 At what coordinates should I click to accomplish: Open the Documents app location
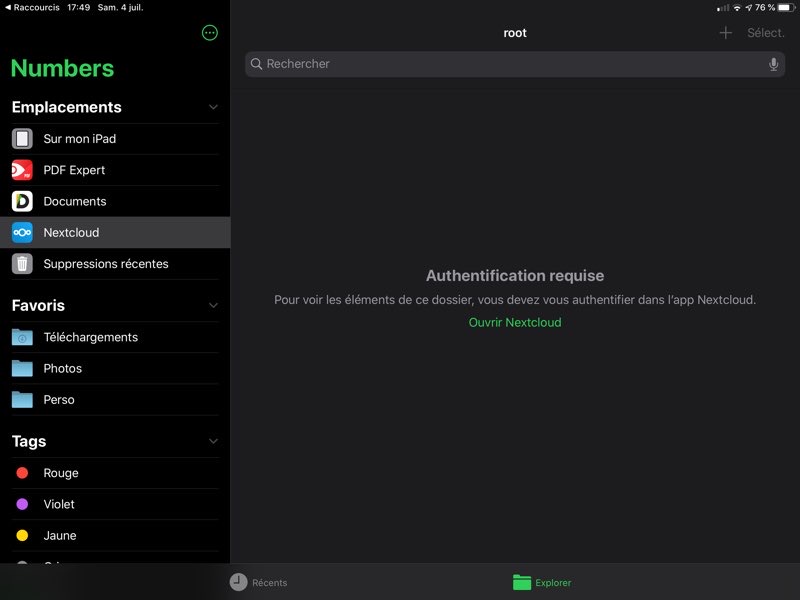(x=75, y=201)
